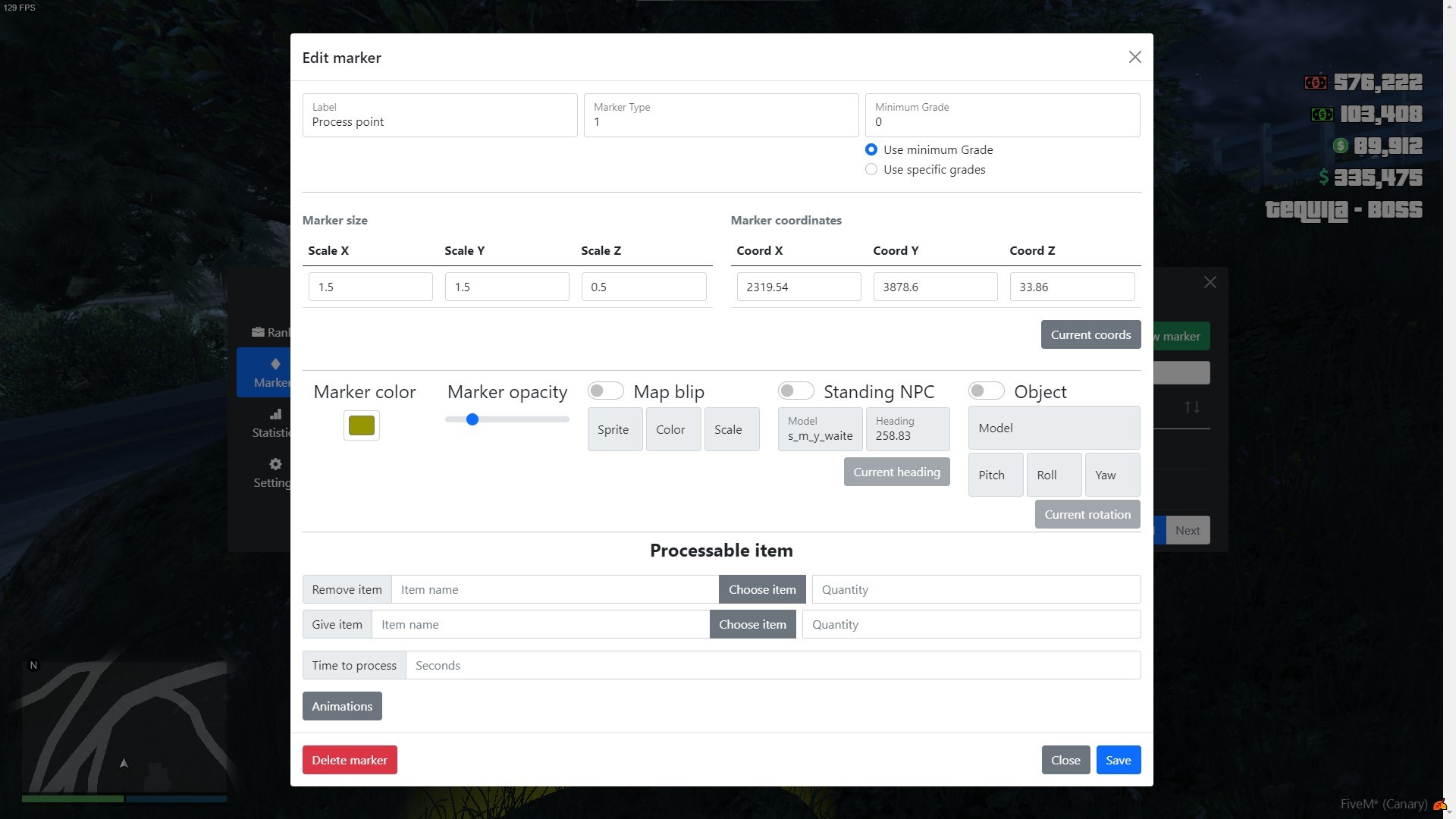Select Use specific grades radio button
The image size is (1456, 819).
pyautogui.click(x=871, y=169)
